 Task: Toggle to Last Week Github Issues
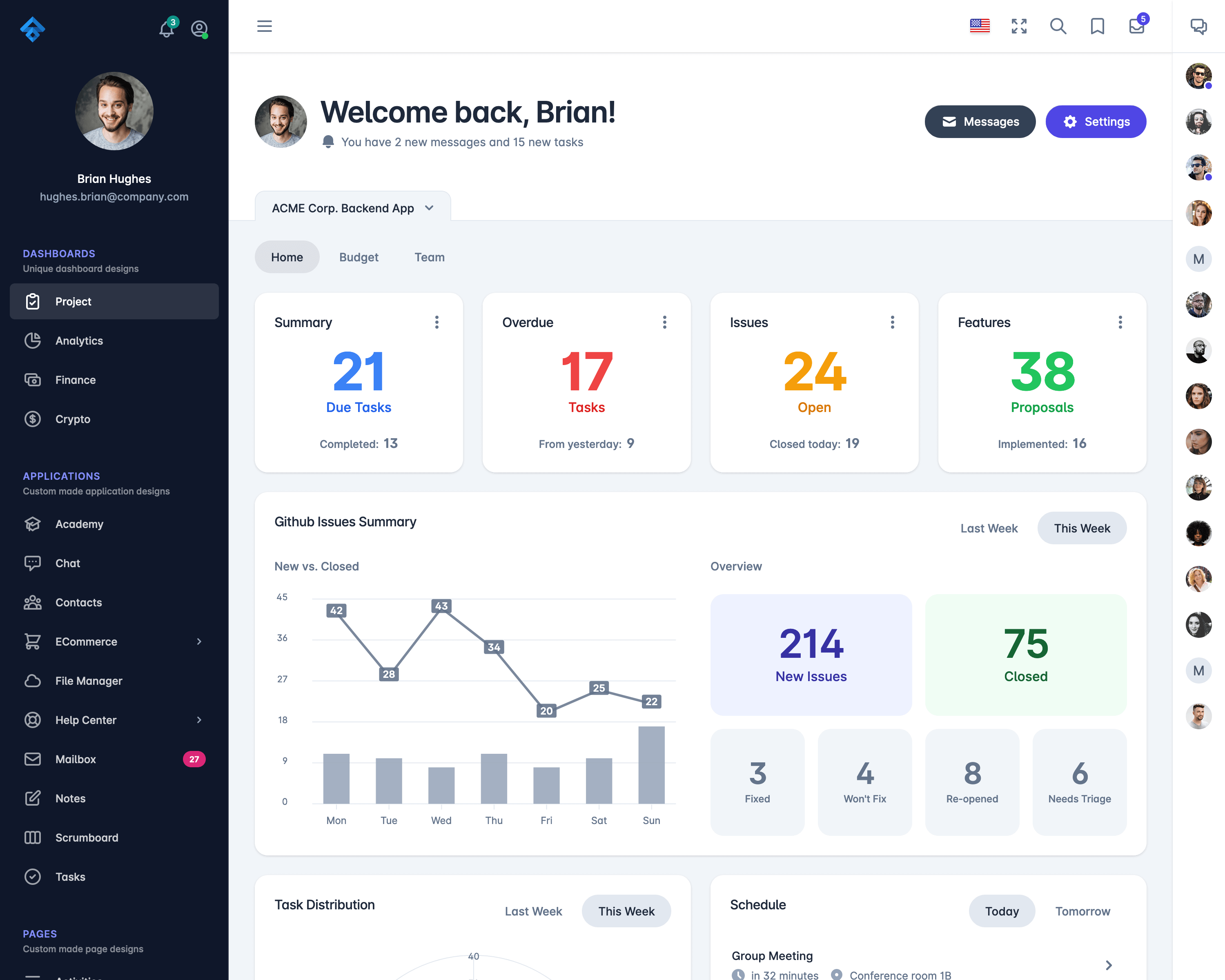pos(990,528)
